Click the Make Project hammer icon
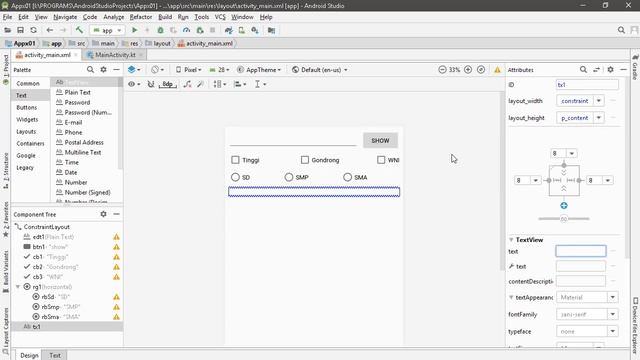 (79, 30)
